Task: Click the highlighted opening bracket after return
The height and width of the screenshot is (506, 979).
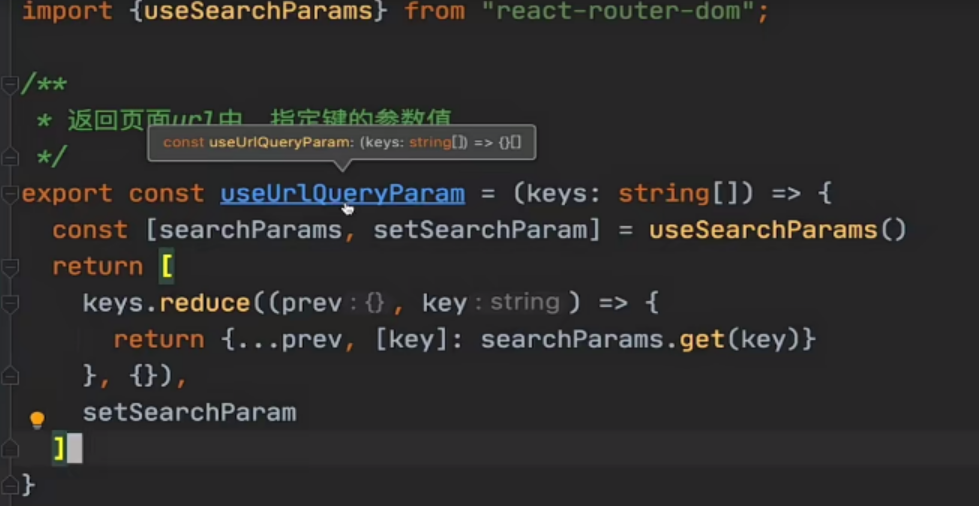Action: point(167,267)
